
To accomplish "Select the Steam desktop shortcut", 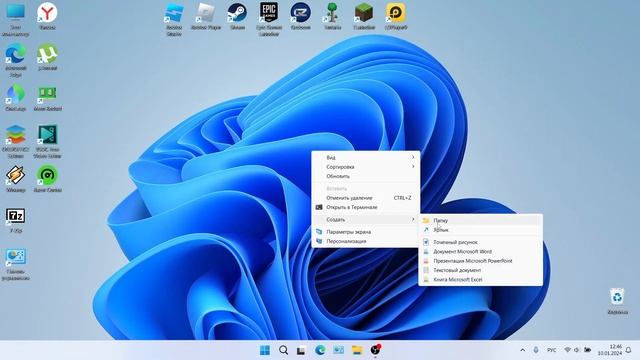I will pos(237,16).
